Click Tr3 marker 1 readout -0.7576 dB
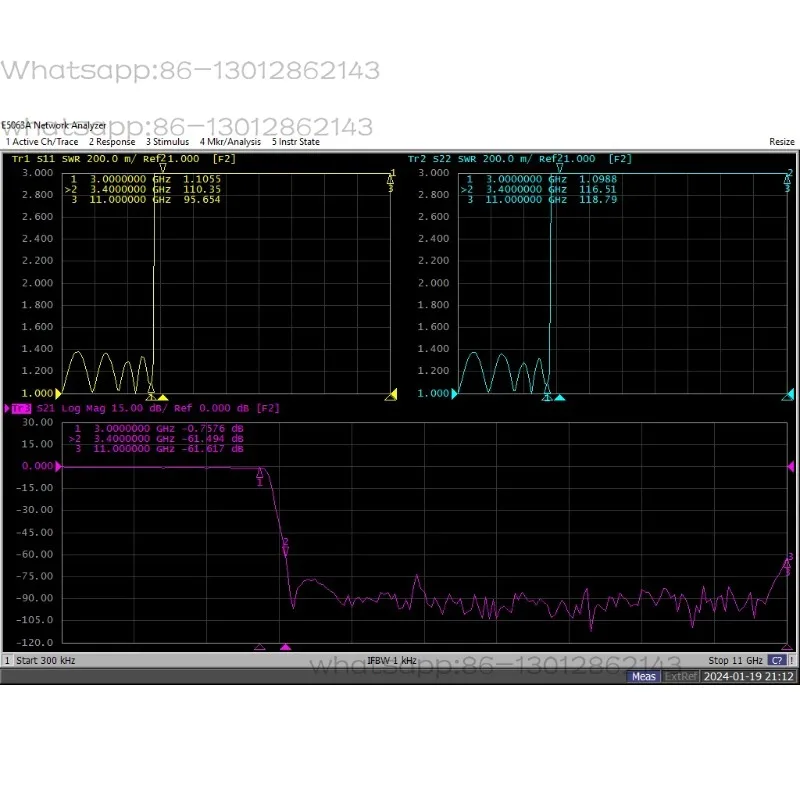 click(213, 429)
